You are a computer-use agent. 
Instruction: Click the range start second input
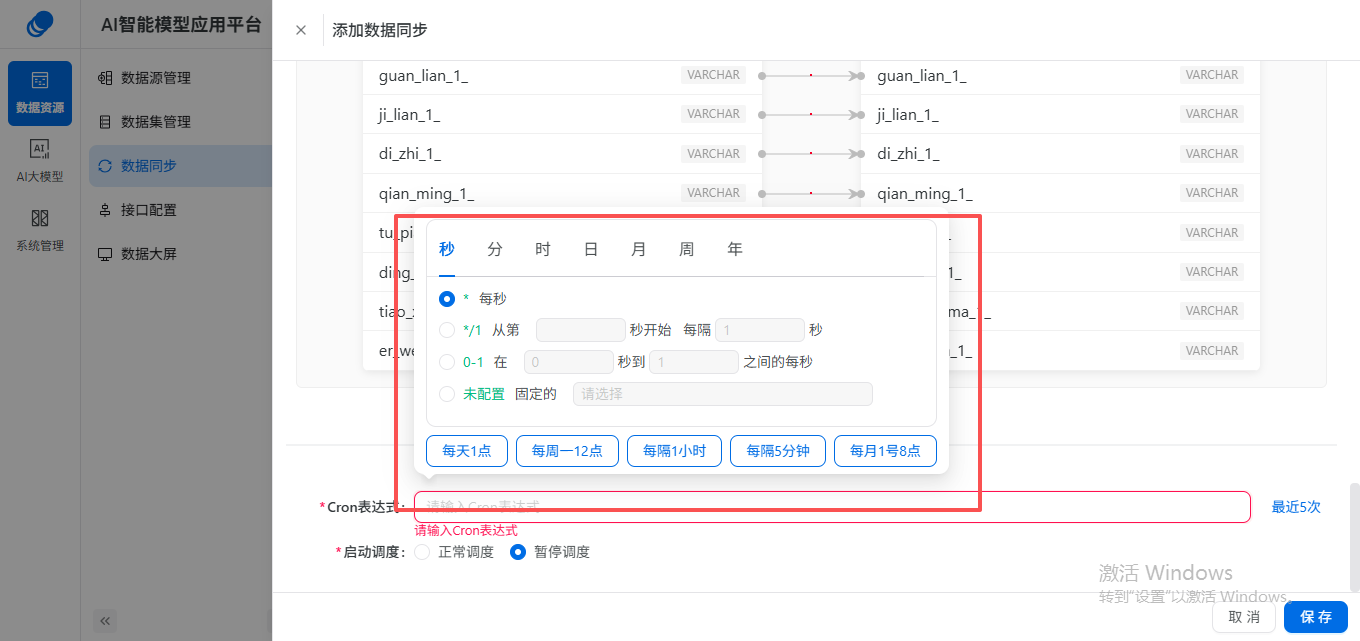(x=569, y=362)
